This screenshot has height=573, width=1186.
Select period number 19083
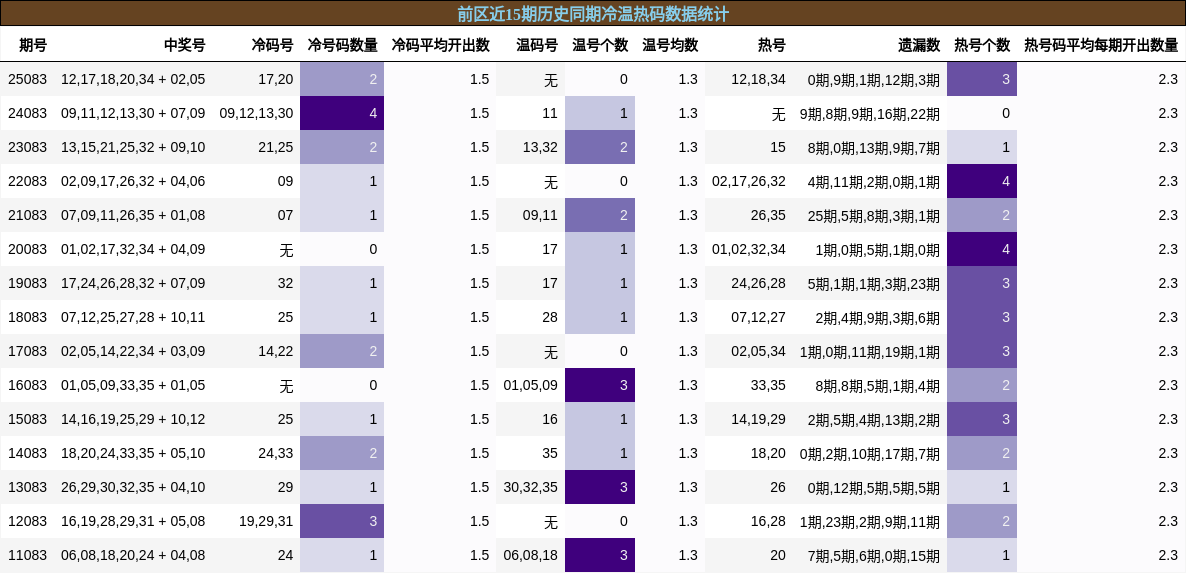pyautogui.click(x=27, y=283)
